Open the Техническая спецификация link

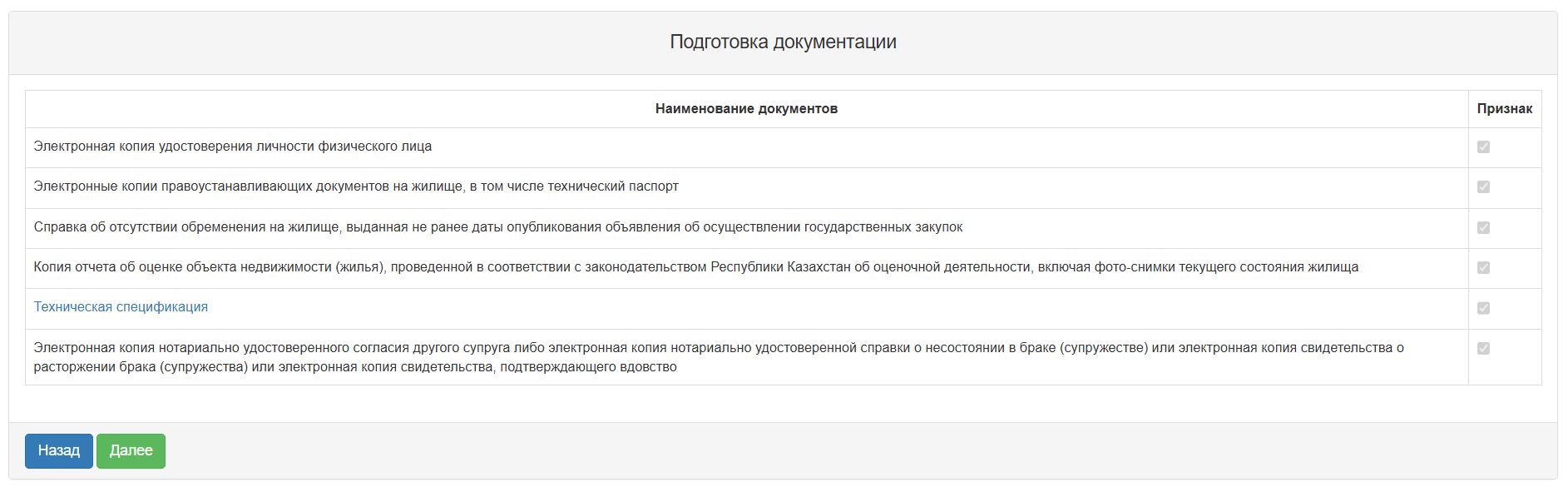[121, 307]
